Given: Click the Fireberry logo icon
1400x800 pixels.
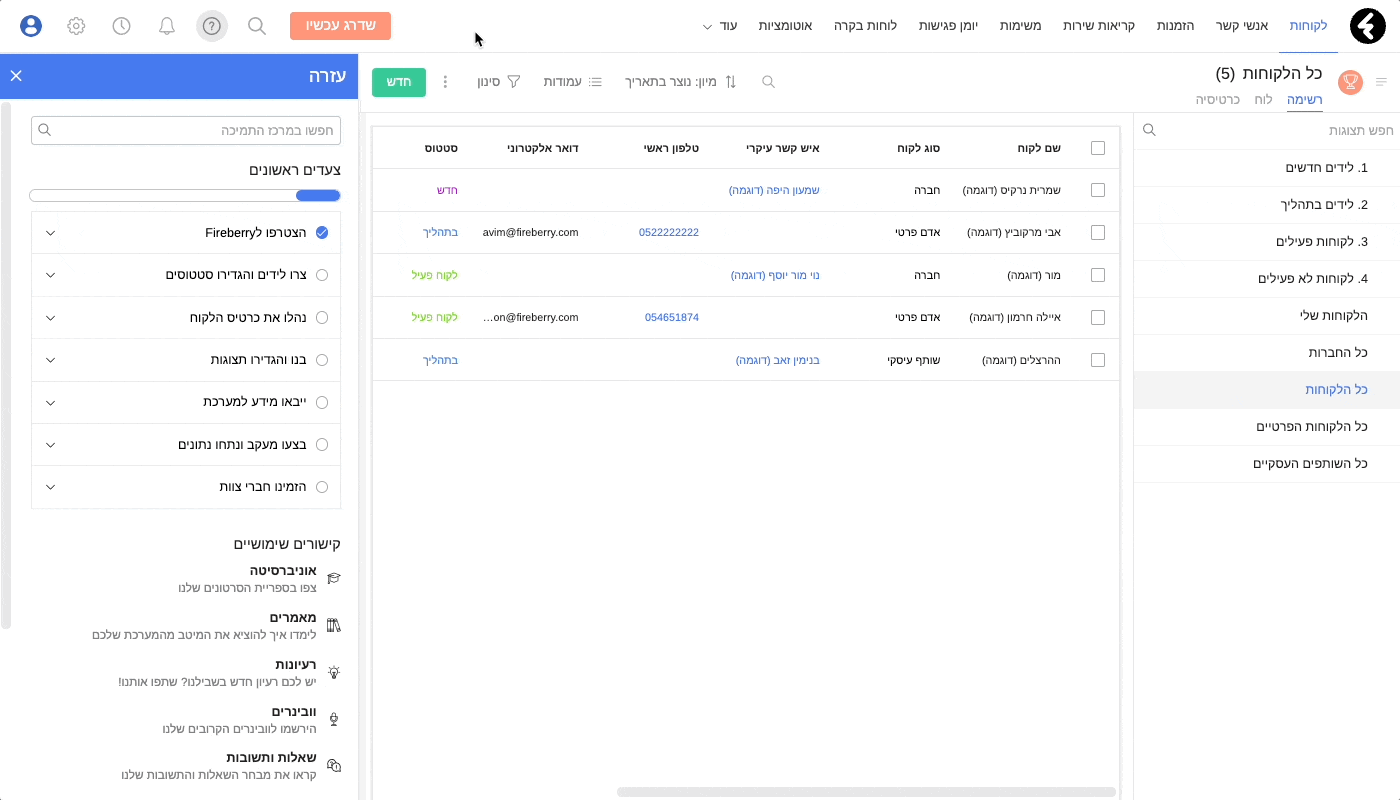Looking at the screenshot, I should 1368,26.
